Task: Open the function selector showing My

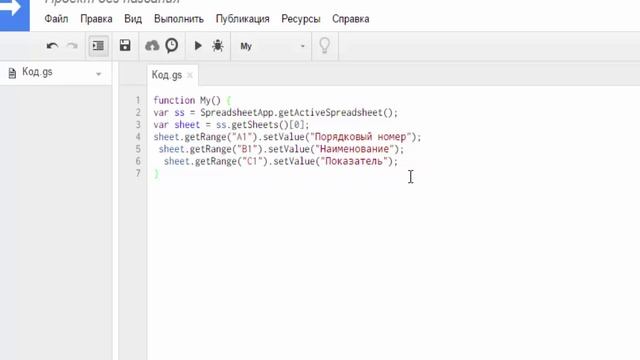Action: click(272, 46)
